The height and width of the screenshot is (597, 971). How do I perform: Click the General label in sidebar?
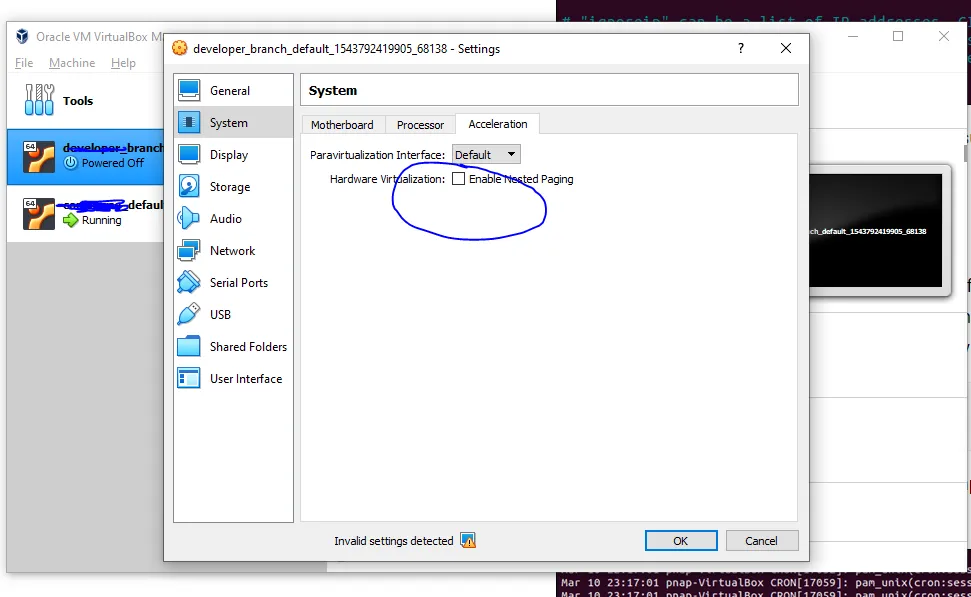230,90
